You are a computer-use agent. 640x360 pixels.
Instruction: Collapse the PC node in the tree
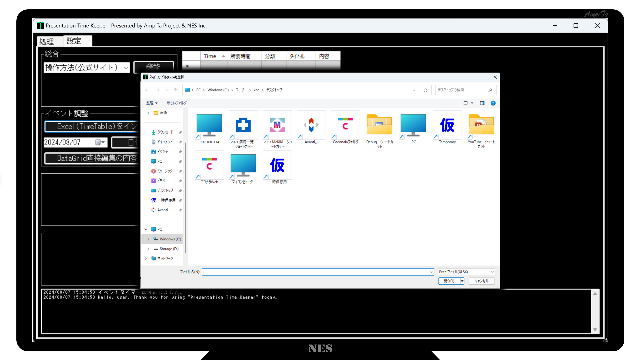pyautogui.click(x=146, y=229)
